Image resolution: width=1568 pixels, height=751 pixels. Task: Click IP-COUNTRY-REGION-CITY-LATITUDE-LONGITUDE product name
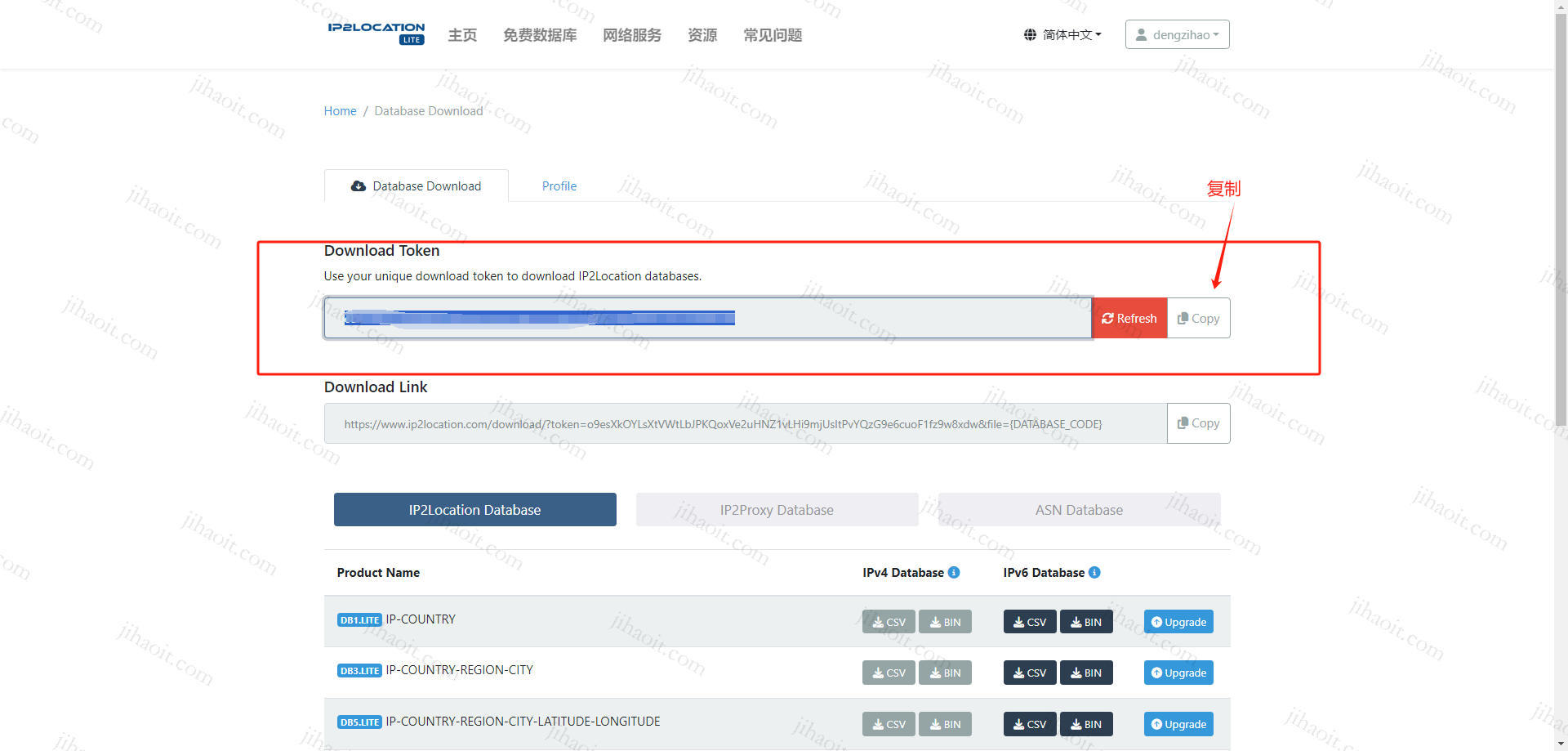(x=523, y=722)
